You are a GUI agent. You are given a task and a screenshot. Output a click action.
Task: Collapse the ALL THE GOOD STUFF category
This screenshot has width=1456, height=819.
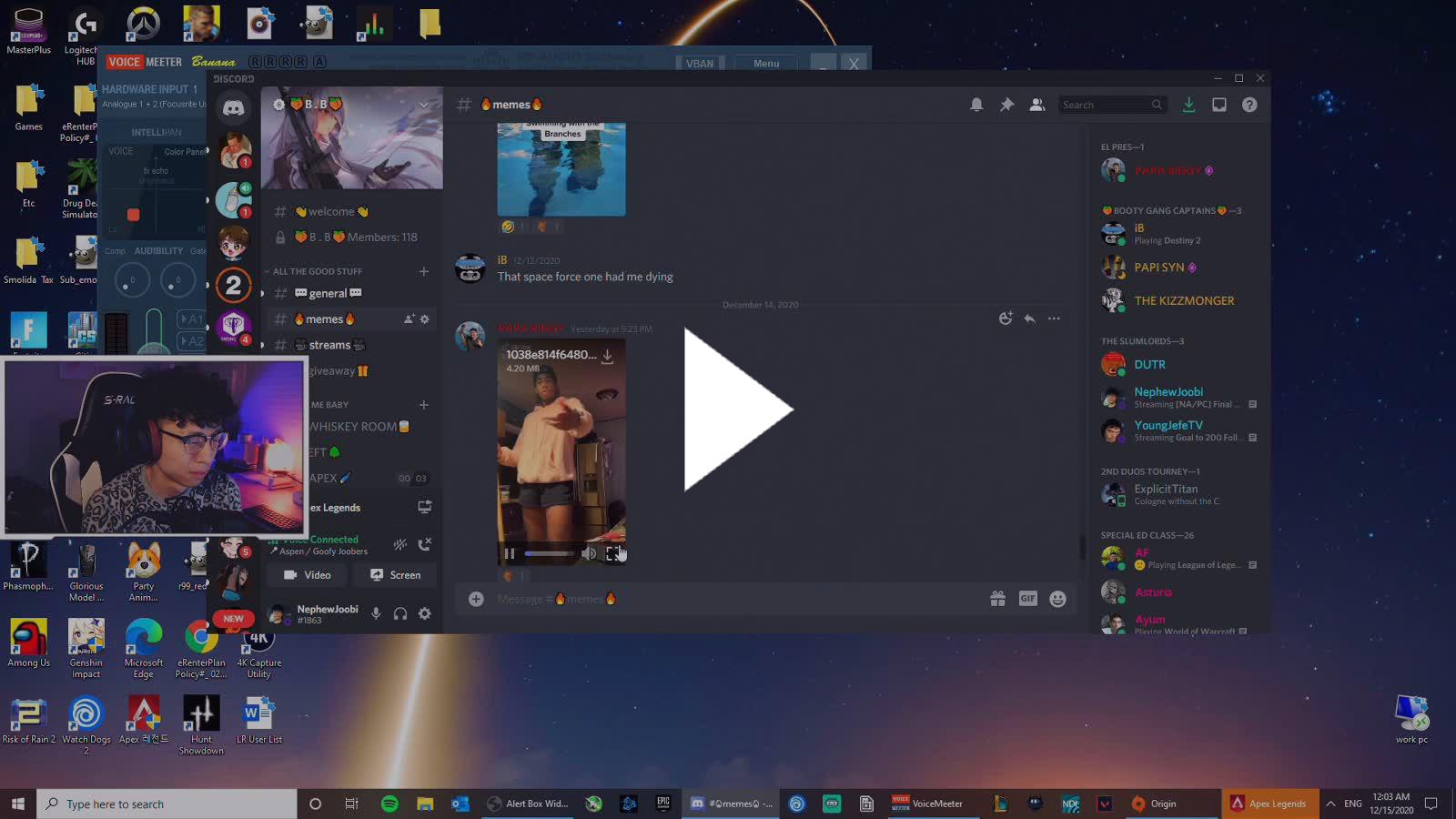[x=317, y=271]
